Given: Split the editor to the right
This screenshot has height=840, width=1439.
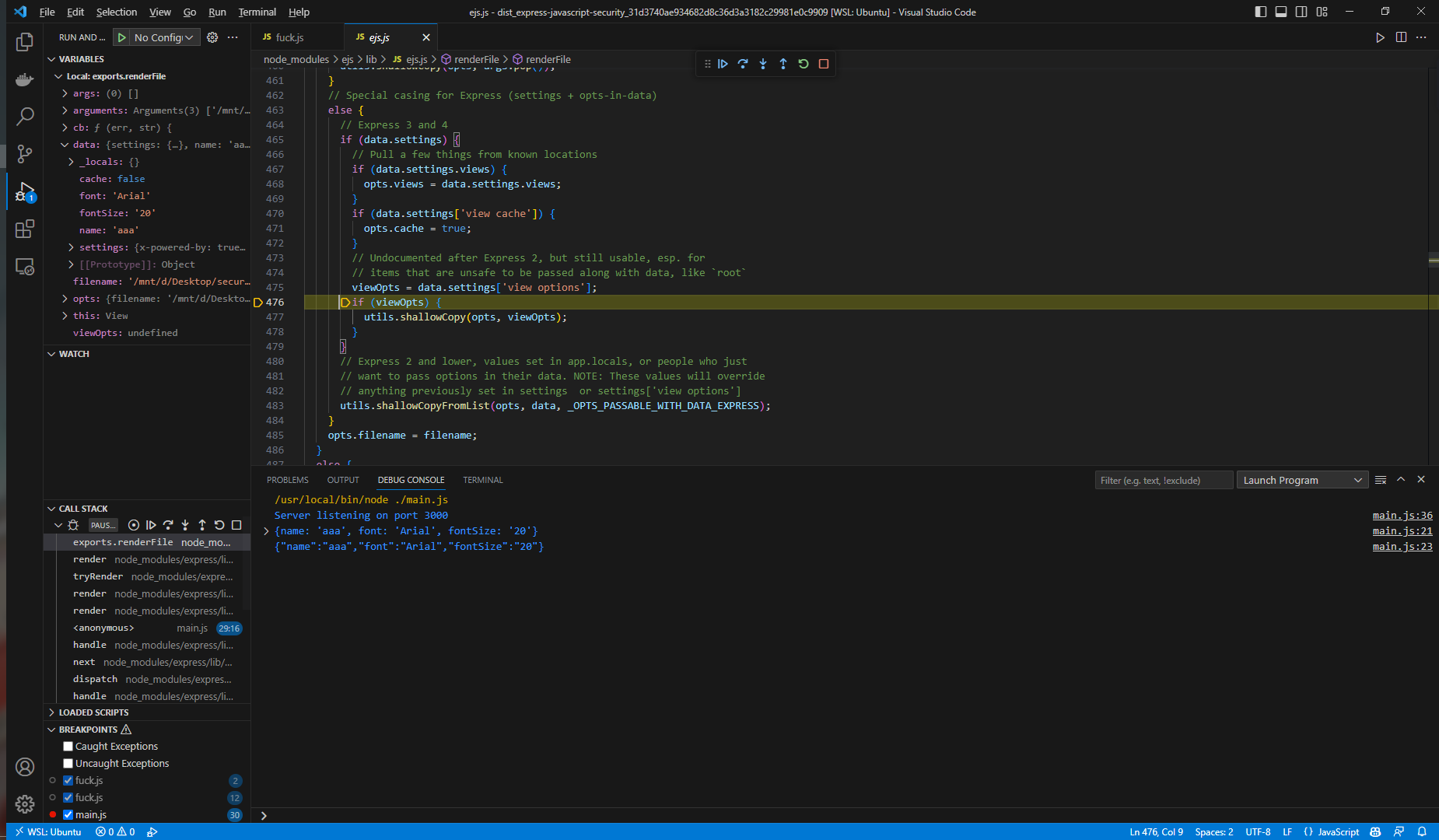Looking at the screenshot, I should 1401,37.
